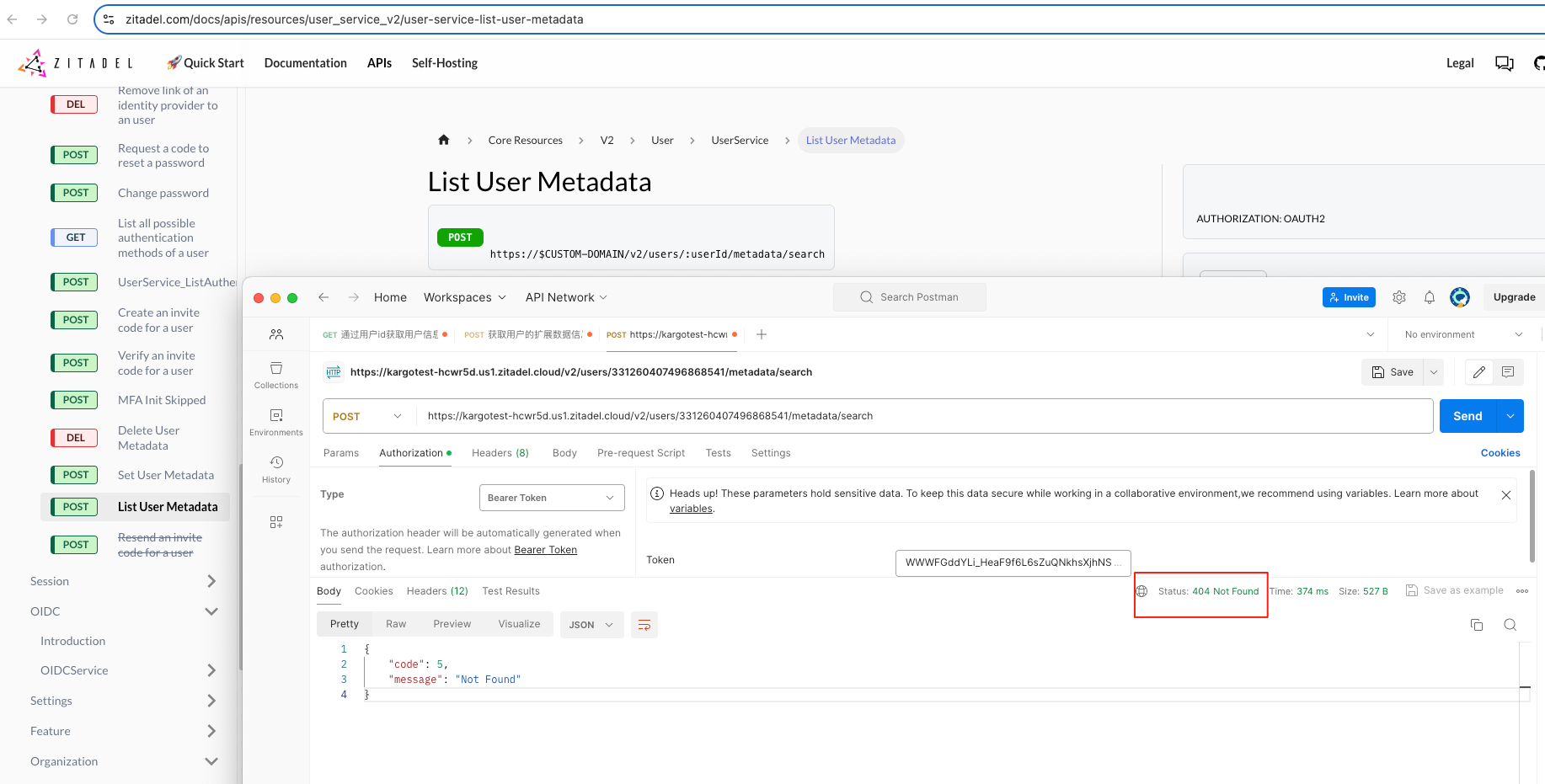The image size is (1545, 784).
Task: Open the Bearer Token help link
Action: 545,550
